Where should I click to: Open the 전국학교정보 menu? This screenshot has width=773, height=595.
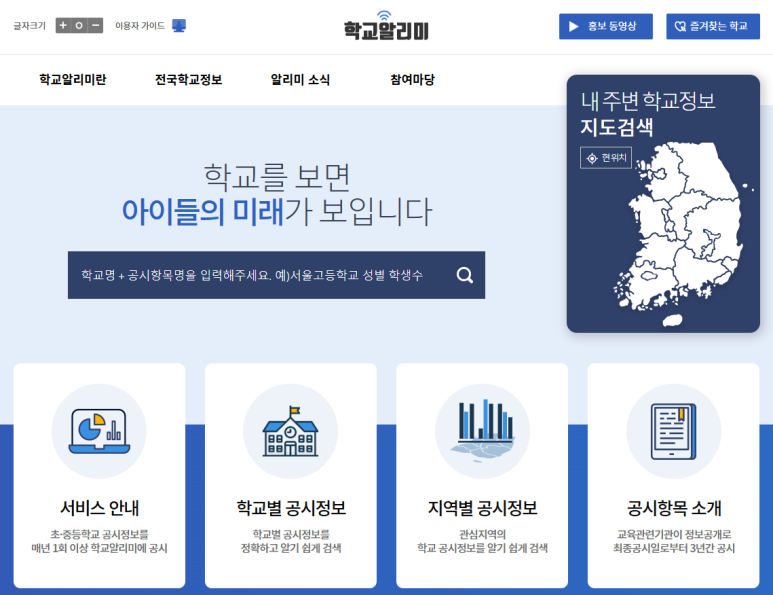pos(188,80)
